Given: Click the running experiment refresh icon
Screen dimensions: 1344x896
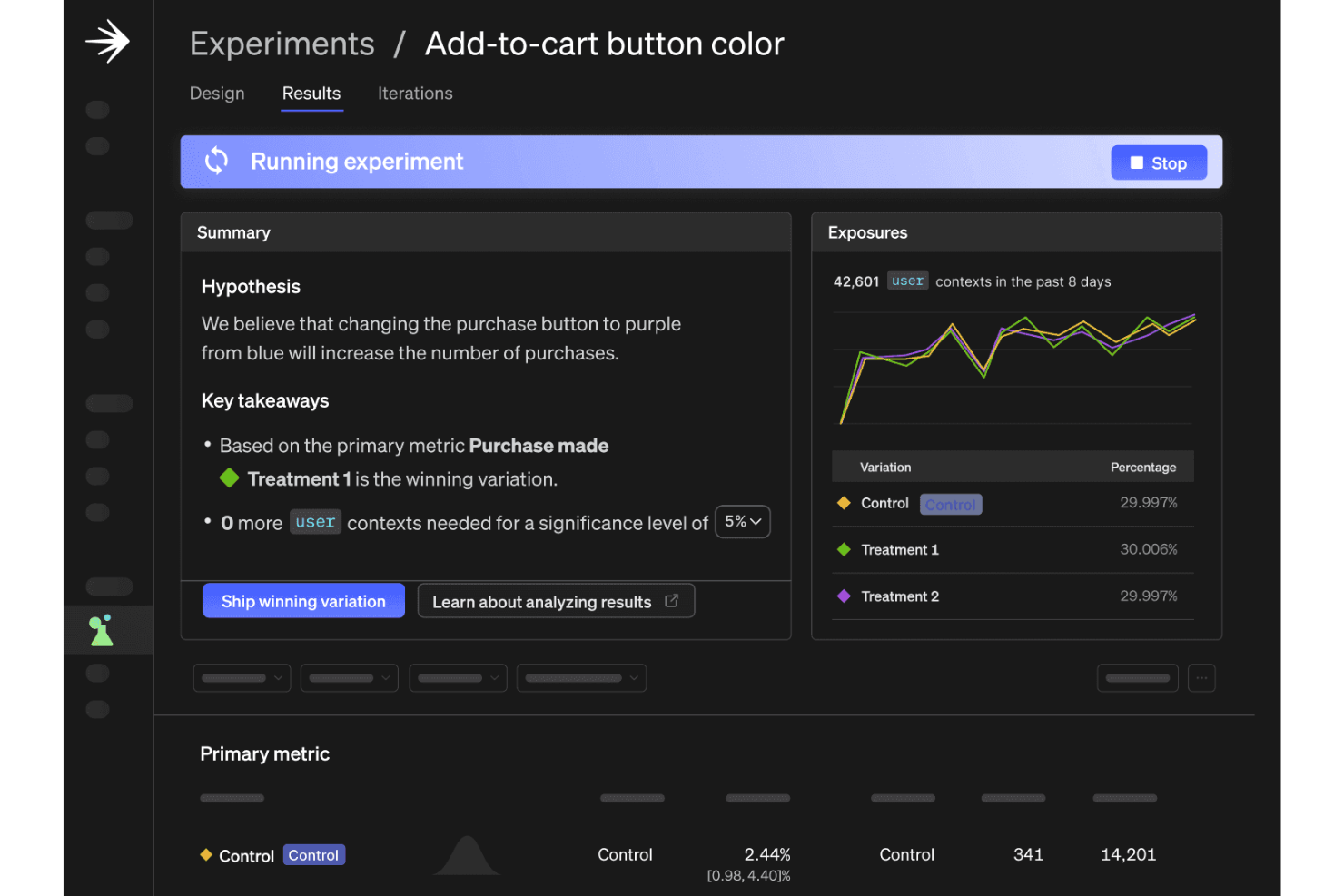Looking at the screenshot, I should [x=217, y=161].
